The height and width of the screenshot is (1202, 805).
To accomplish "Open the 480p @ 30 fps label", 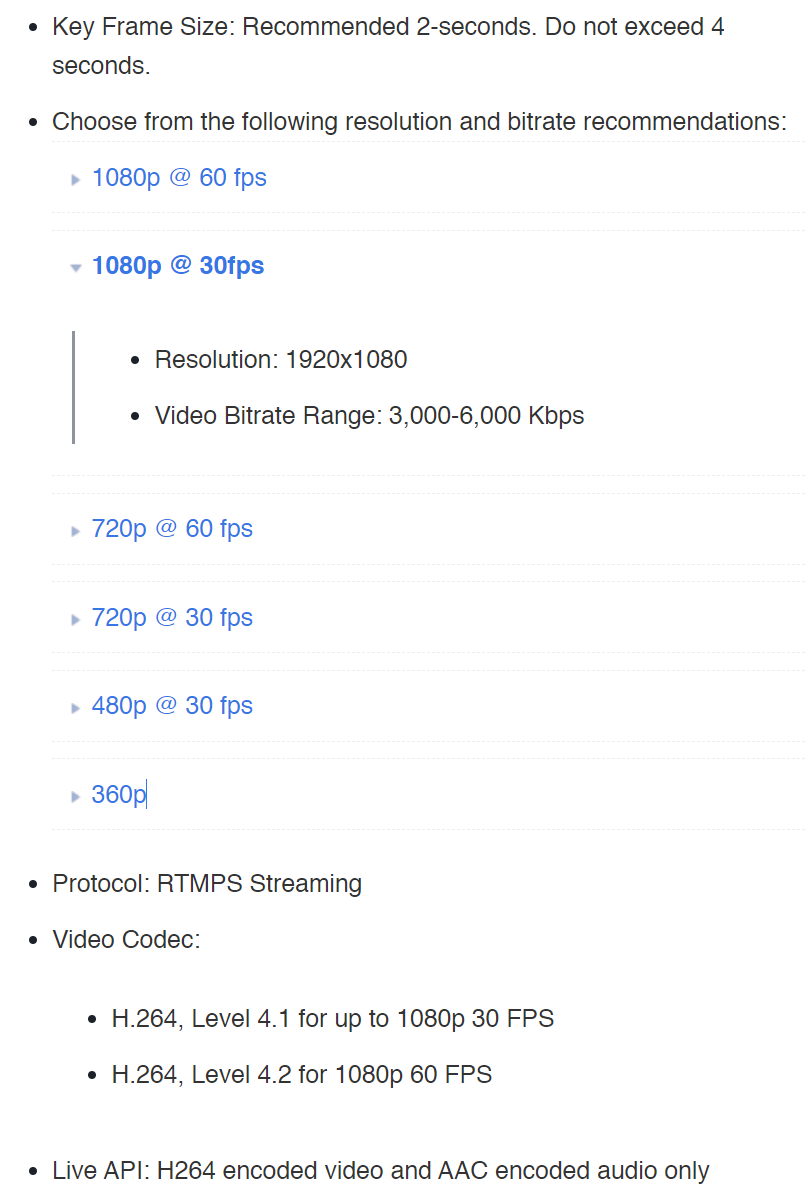I will click(x=172, y=706).
